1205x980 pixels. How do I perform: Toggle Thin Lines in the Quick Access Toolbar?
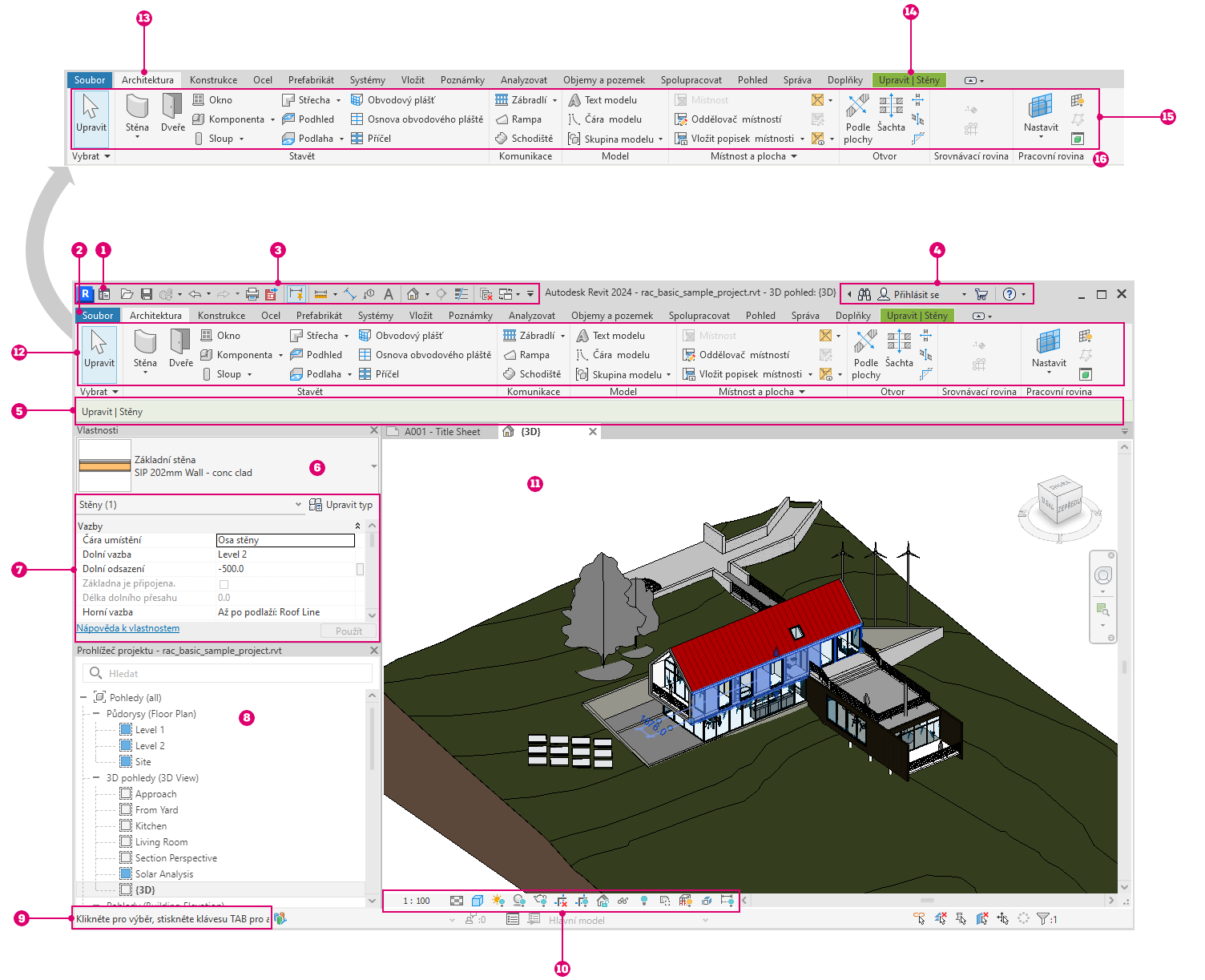click(461, 294)
